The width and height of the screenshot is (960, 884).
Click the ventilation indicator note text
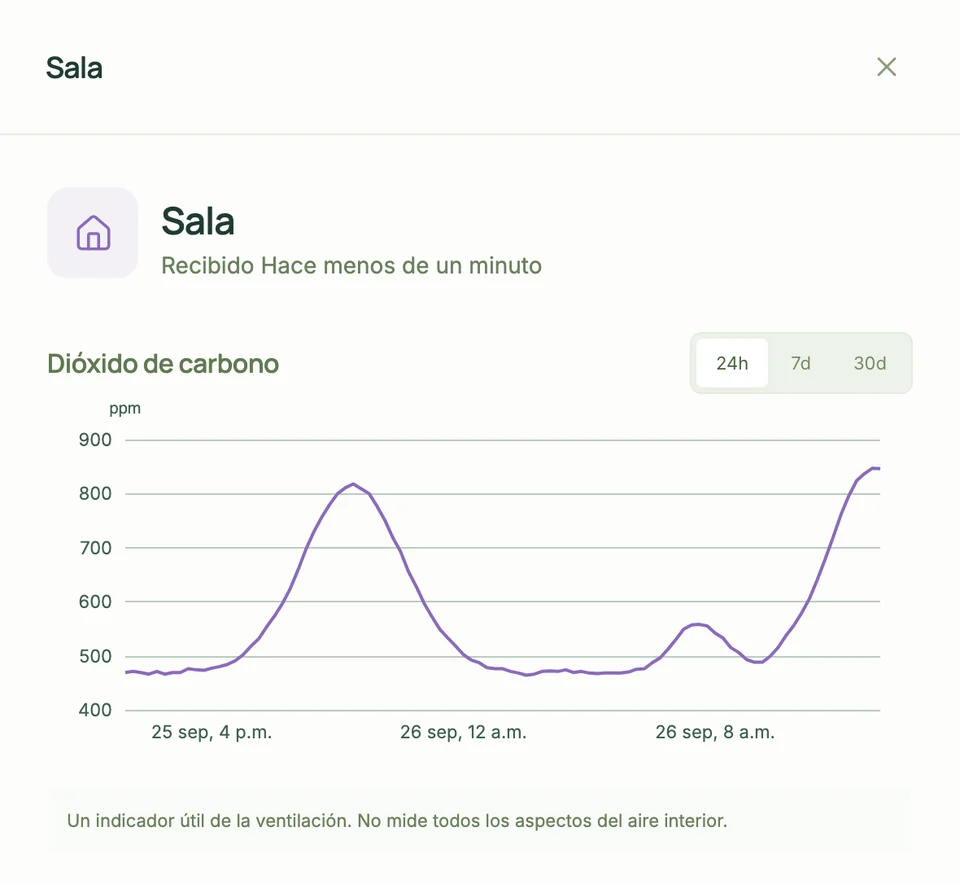coord(397,821)
